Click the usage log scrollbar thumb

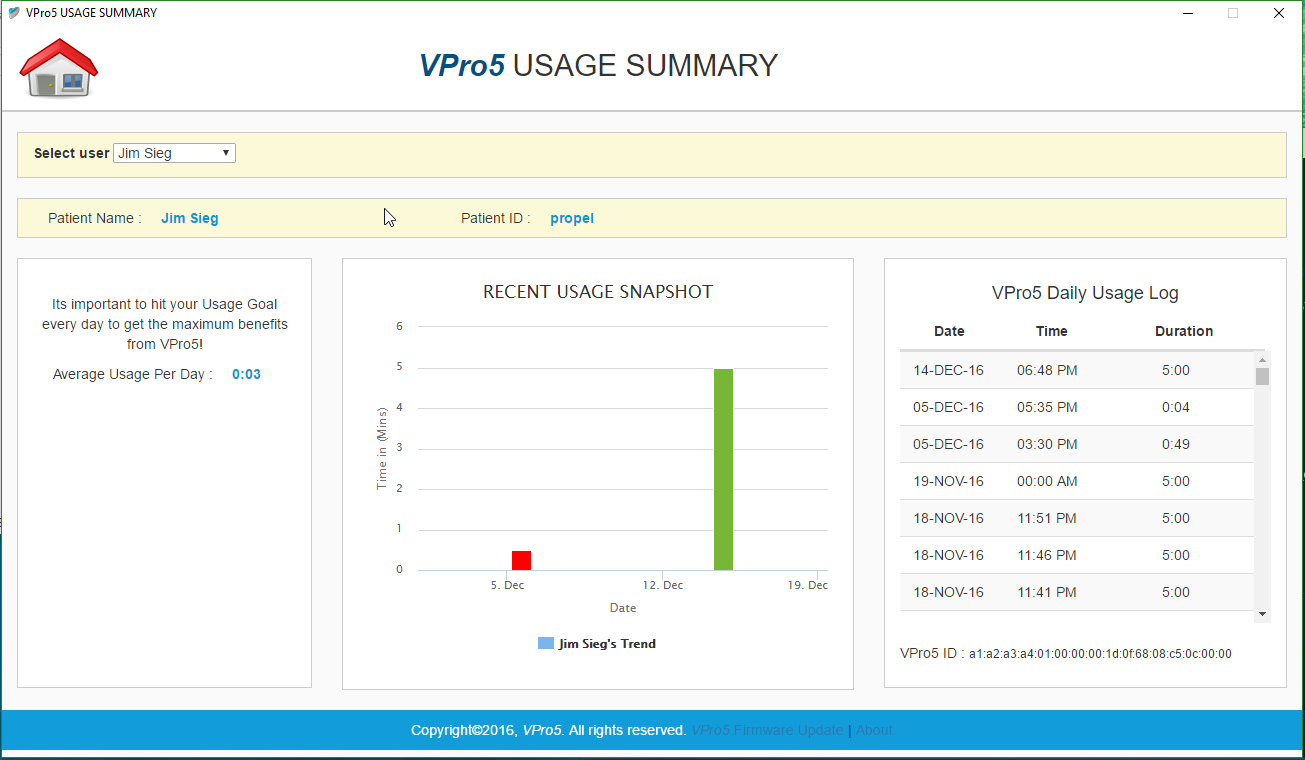coord(1262,377)
